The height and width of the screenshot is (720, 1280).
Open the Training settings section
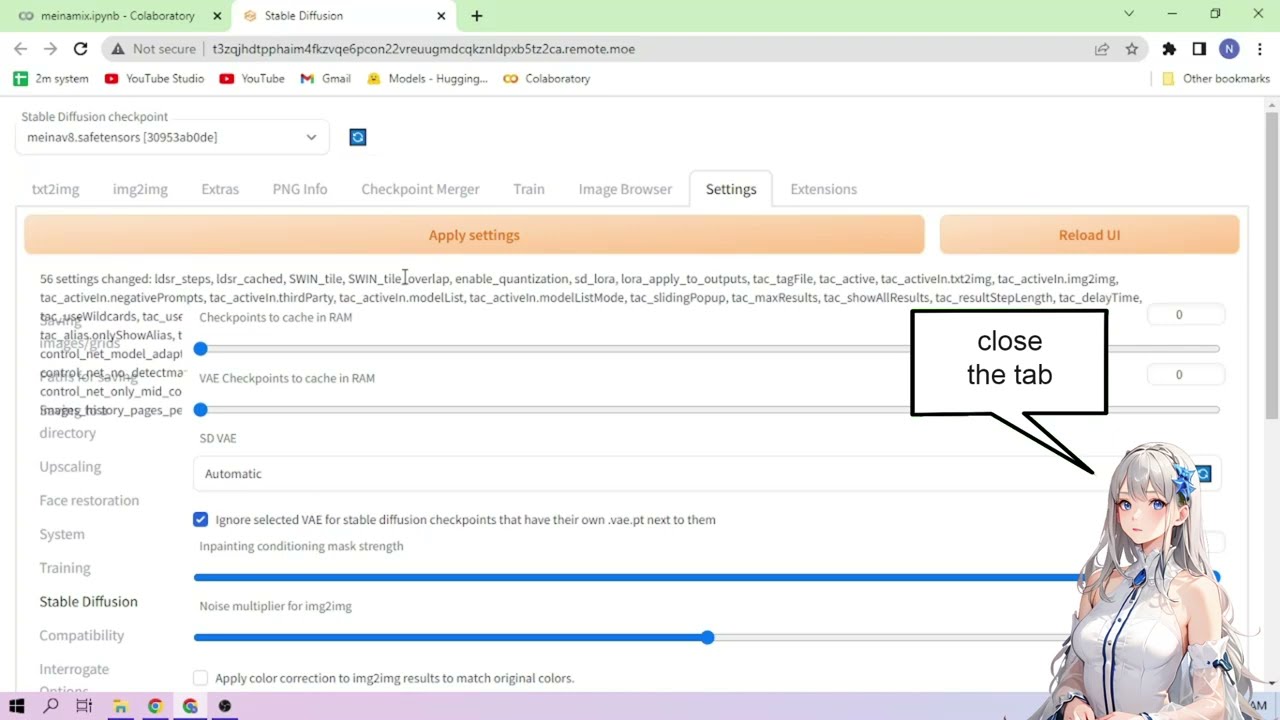tap(65, 568)
